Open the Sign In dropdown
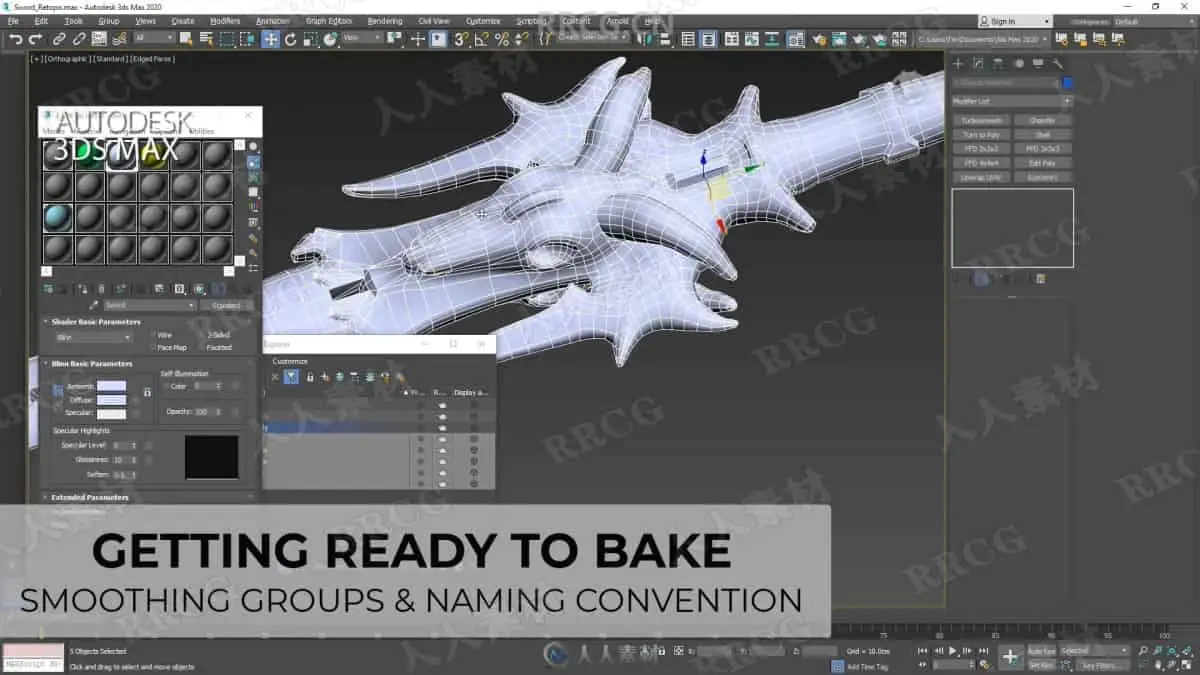The height and width of the screenshot is (675, 1200). coord(1015,21)
